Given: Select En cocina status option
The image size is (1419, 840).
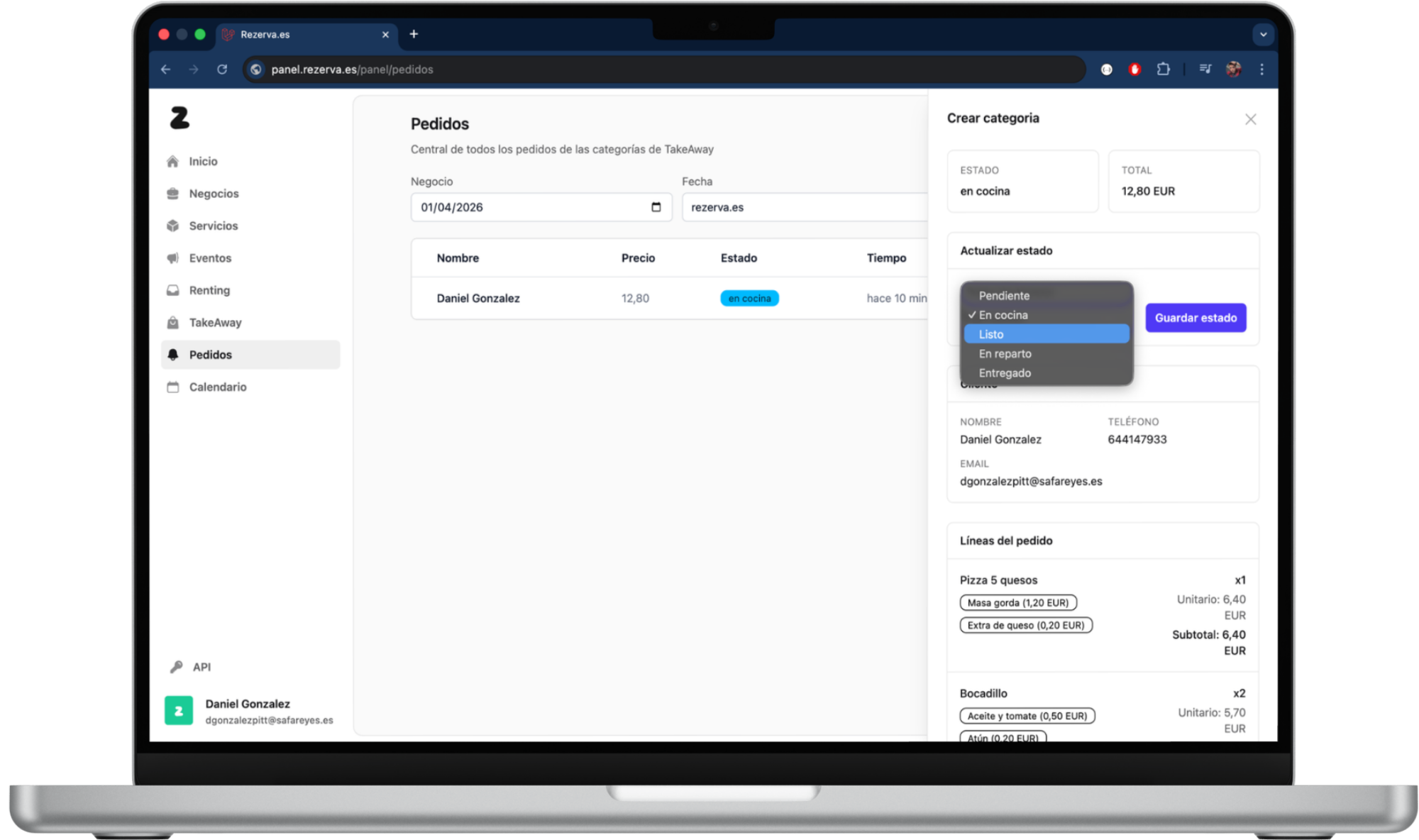Looking at the screenshot, I should (1047, 315).
